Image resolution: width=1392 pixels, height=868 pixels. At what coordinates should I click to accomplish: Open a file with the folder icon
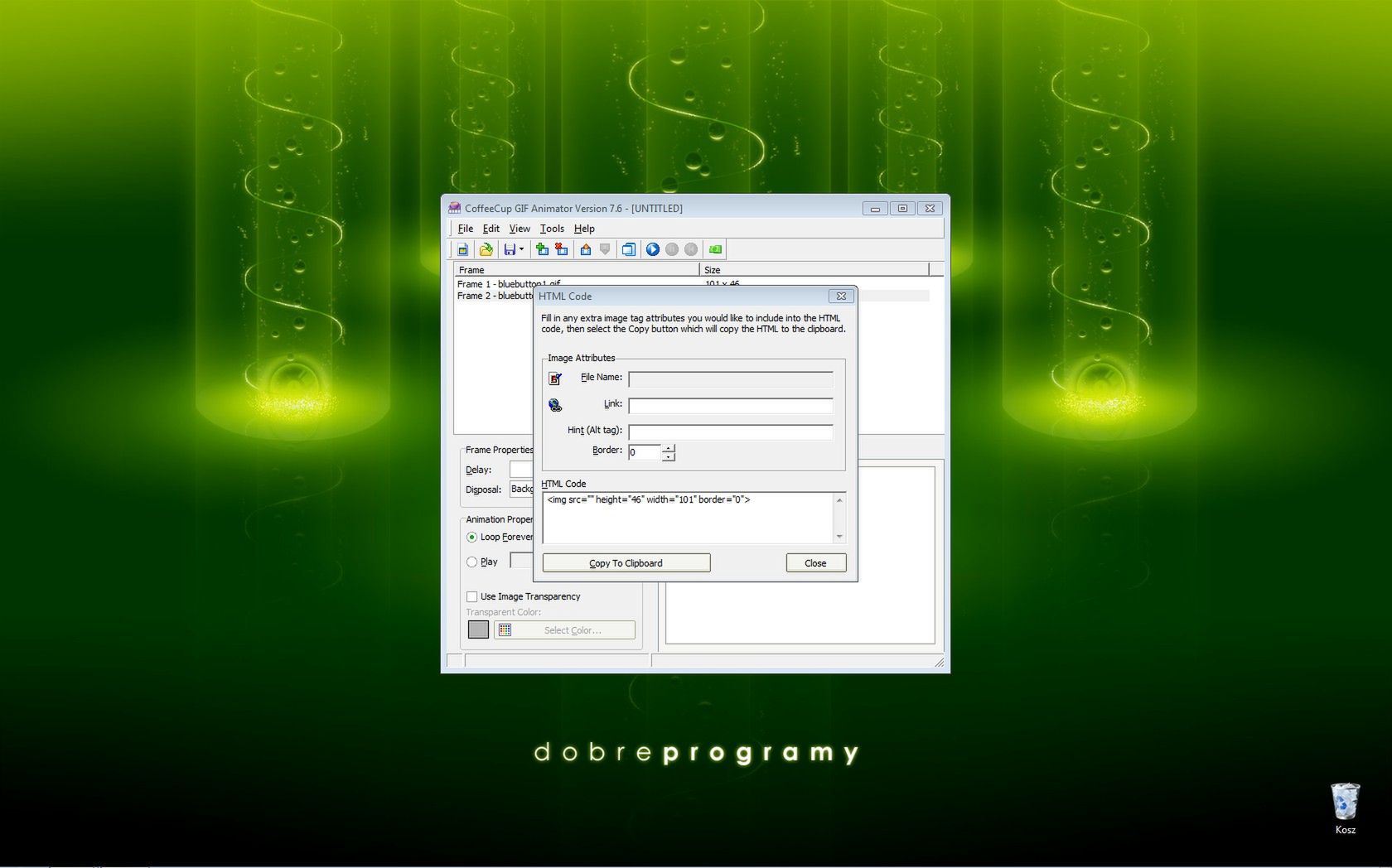click(x=486, y=249)
